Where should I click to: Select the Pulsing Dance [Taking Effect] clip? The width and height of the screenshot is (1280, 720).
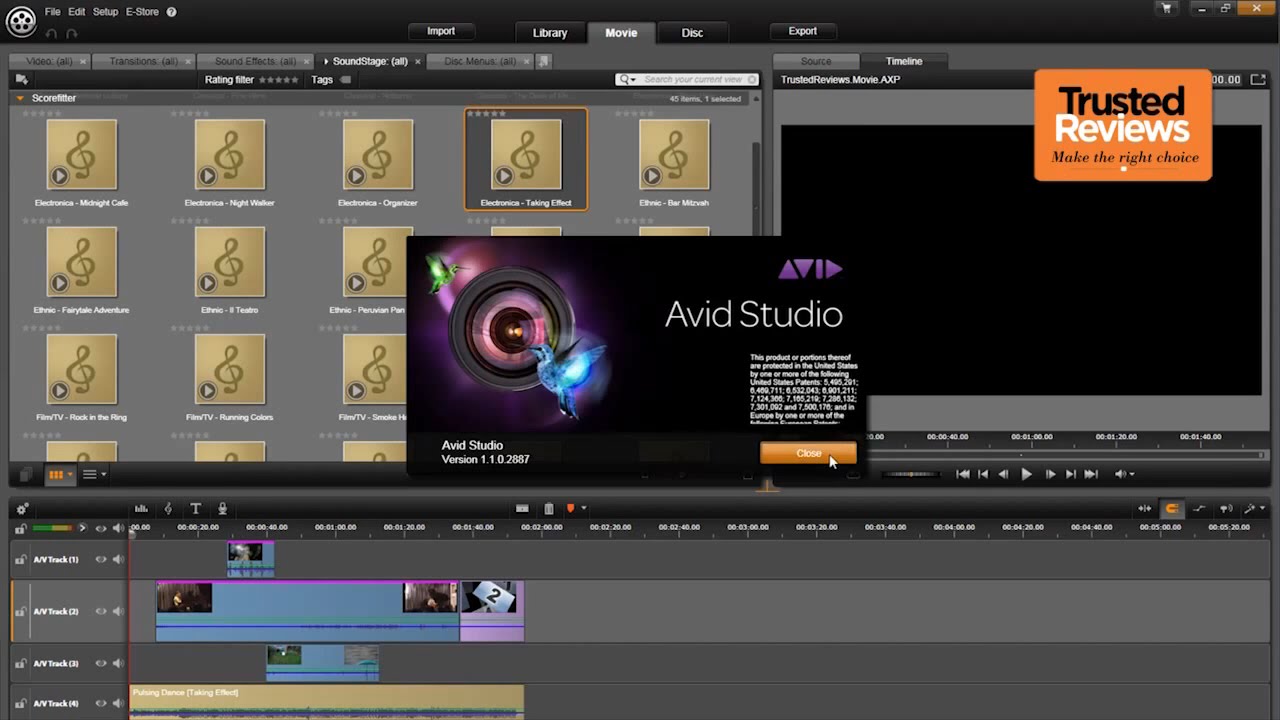point(326,702)
